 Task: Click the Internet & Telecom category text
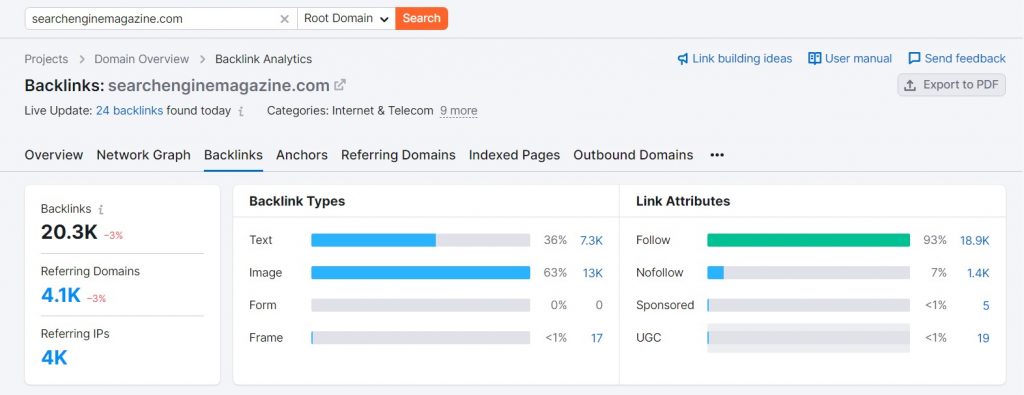click(383, 111)
